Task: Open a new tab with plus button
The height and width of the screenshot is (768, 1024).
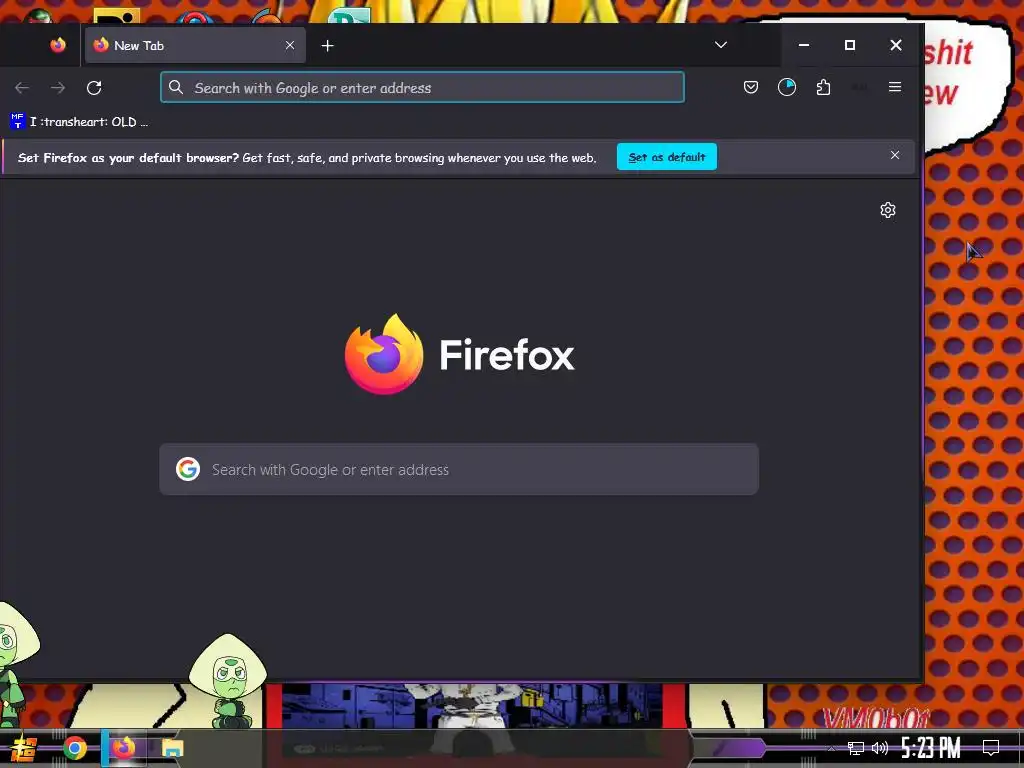Action: 328,45
